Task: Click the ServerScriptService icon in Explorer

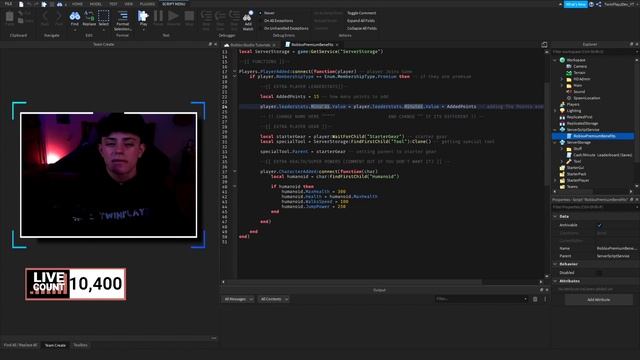Action: click(x=562, y=130)
